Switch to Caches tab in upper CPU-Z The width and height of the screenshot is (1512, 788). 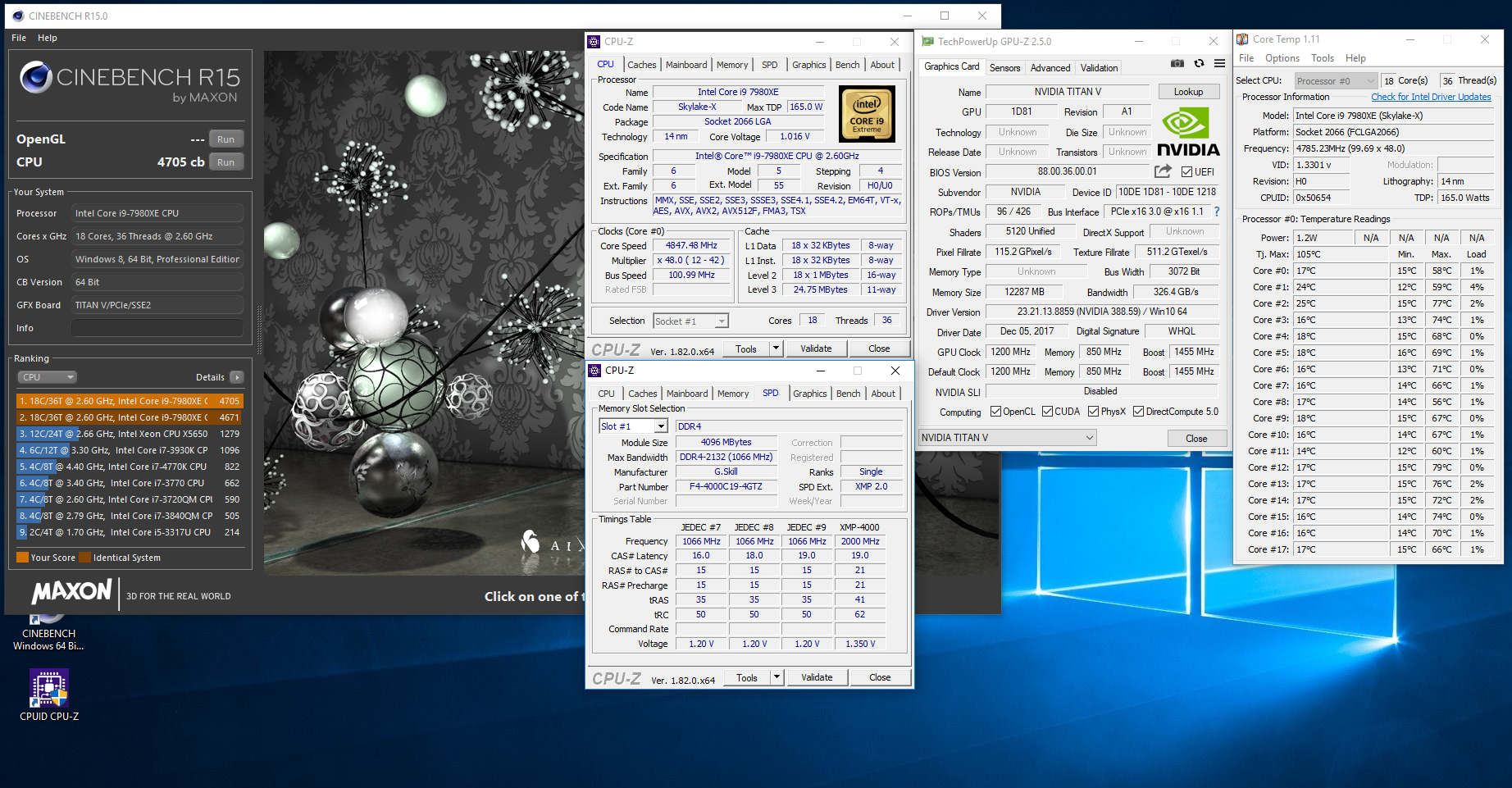pyautogui.click(x=642, y=65)
